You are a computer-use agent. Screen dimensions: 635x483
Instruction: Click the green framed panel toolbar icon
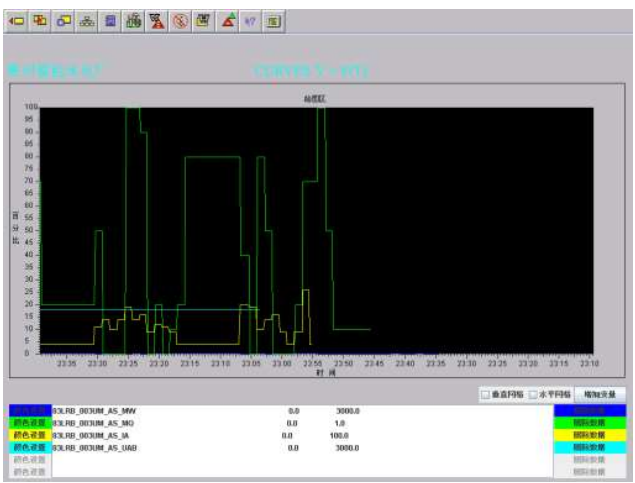pos(274,21)
